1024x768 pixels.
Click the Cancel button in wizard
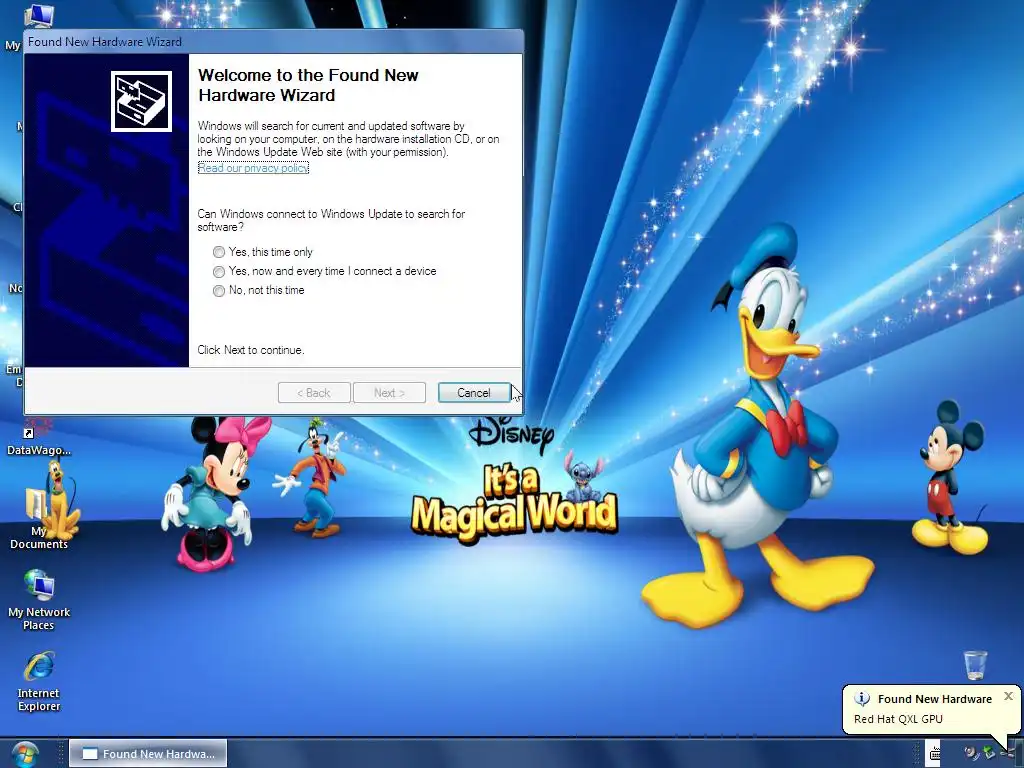473,392
